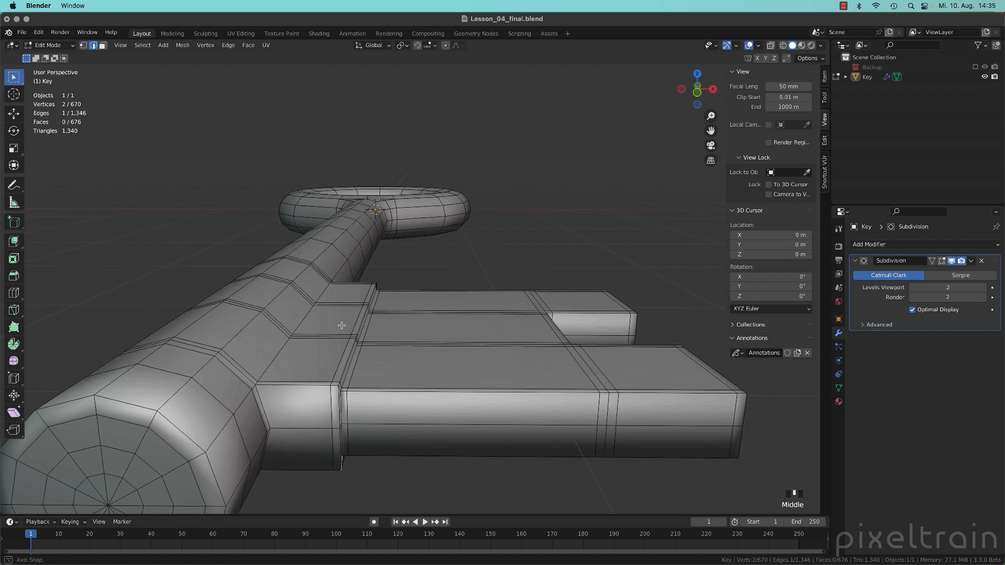Select the Shear tool
This screenshot has width=1005, height=565.
pos(13,413)
